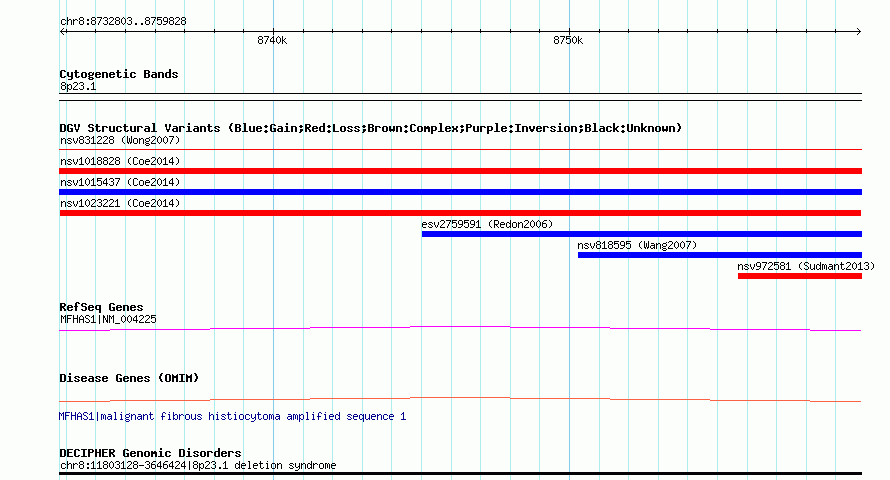Click the magenta MFHAS1 gene line

pos(460,328)
